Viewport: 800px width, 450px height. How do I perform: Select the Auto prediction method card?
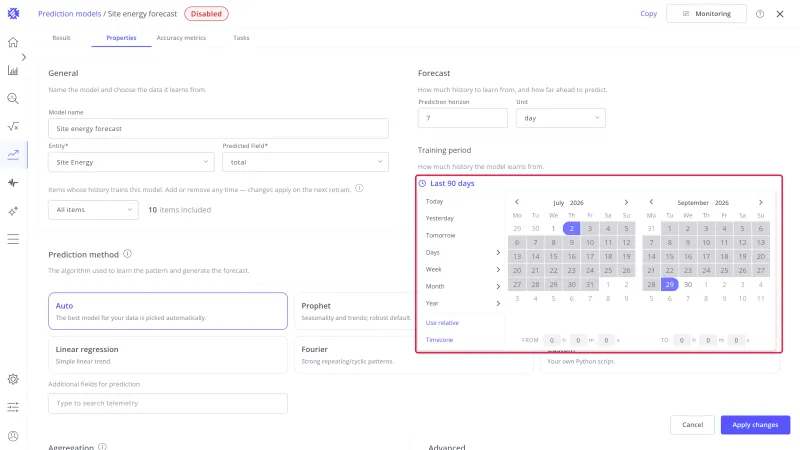tap(168, 311)
